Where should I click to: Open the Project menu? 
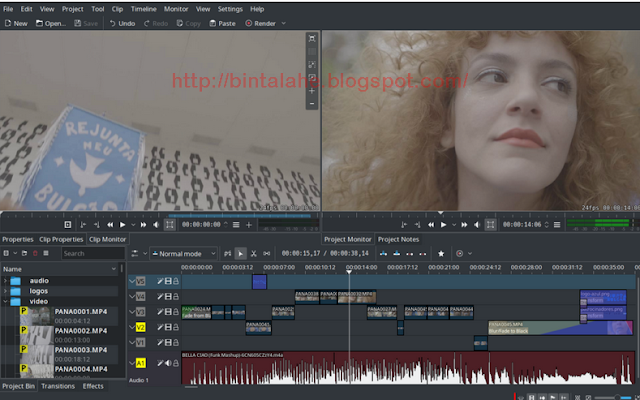tap(73, 9)
